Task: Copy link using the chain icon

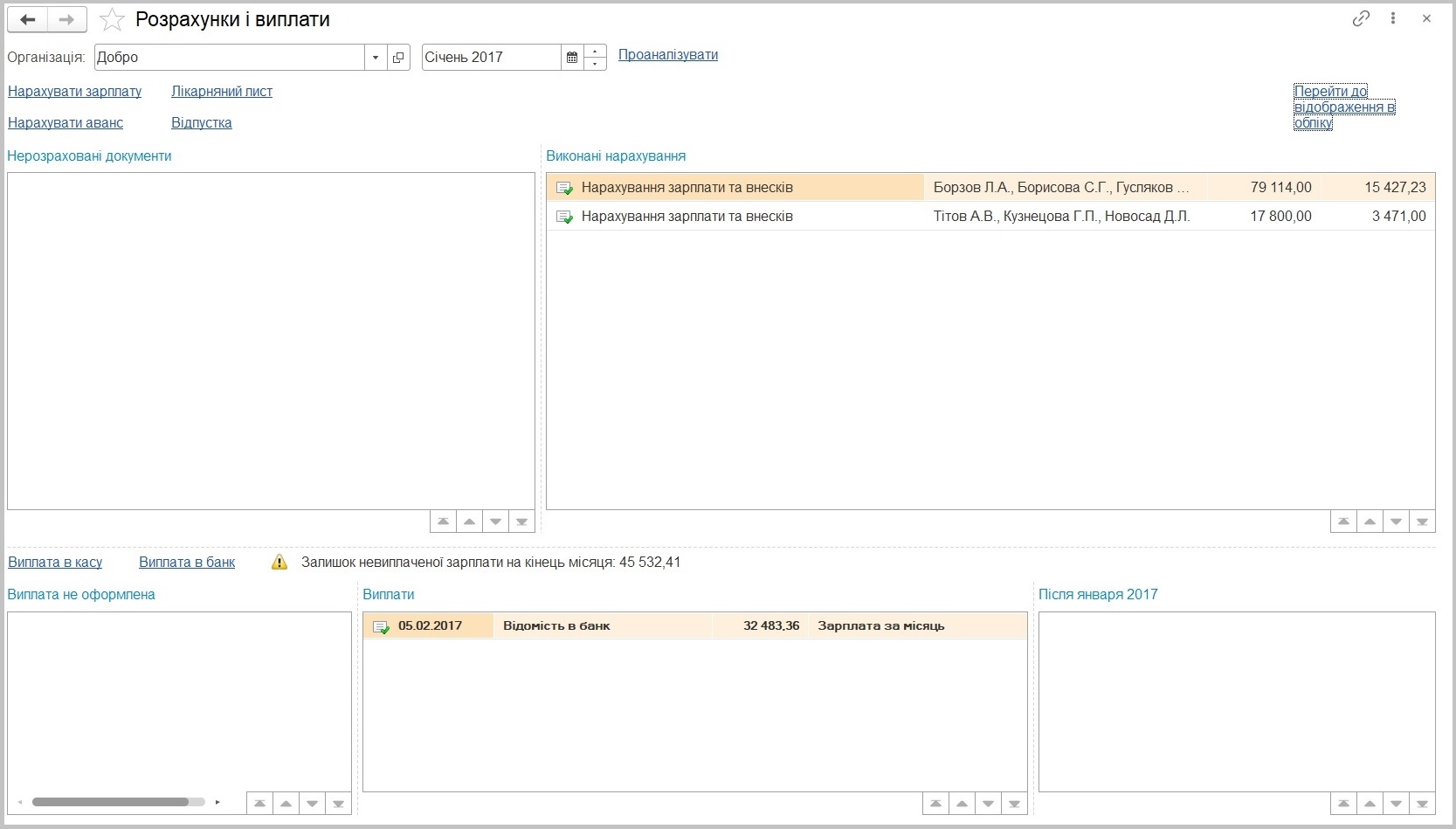Action: tap(1361, 18)
